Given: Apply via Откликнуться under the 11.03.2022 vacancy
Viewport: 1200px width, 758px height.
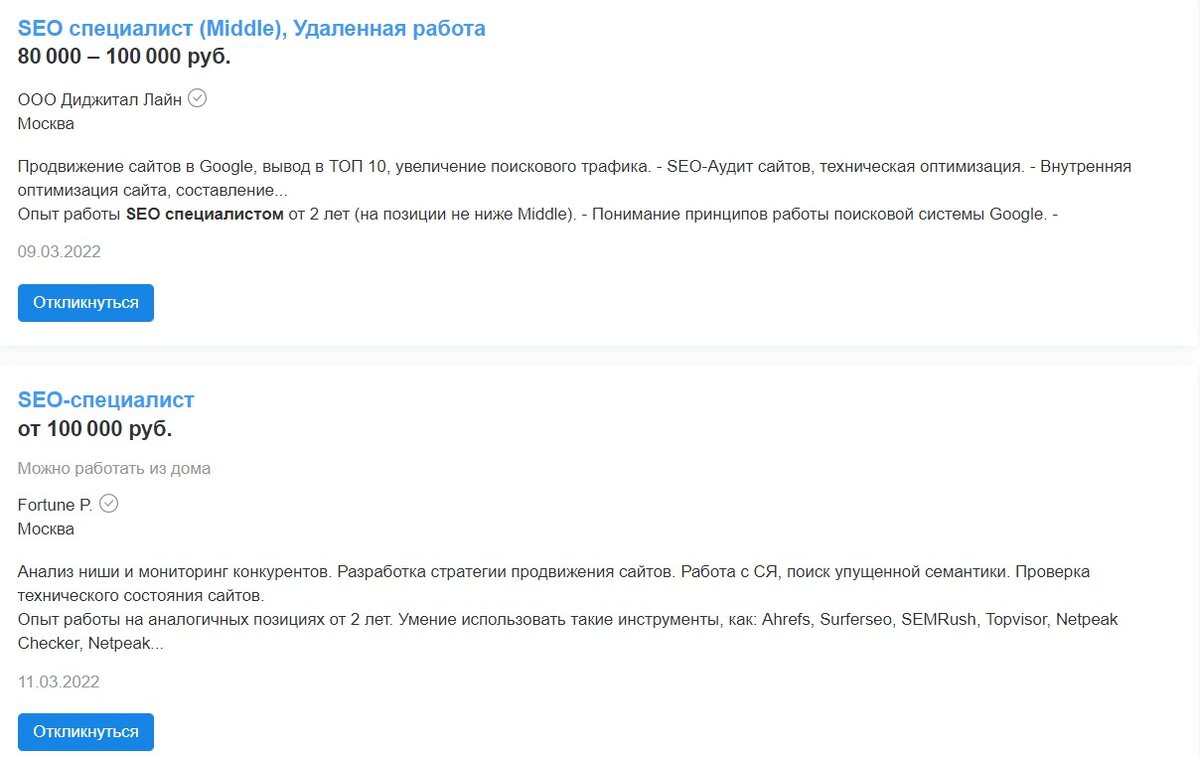Looking at the screenshot, I should [x=86, y=732].
